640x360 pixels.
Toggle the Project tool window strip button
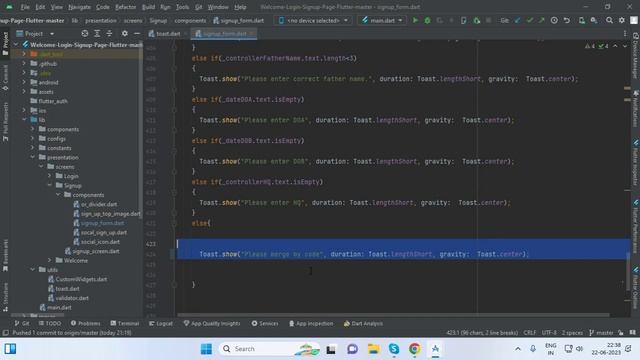pos(5,44)
